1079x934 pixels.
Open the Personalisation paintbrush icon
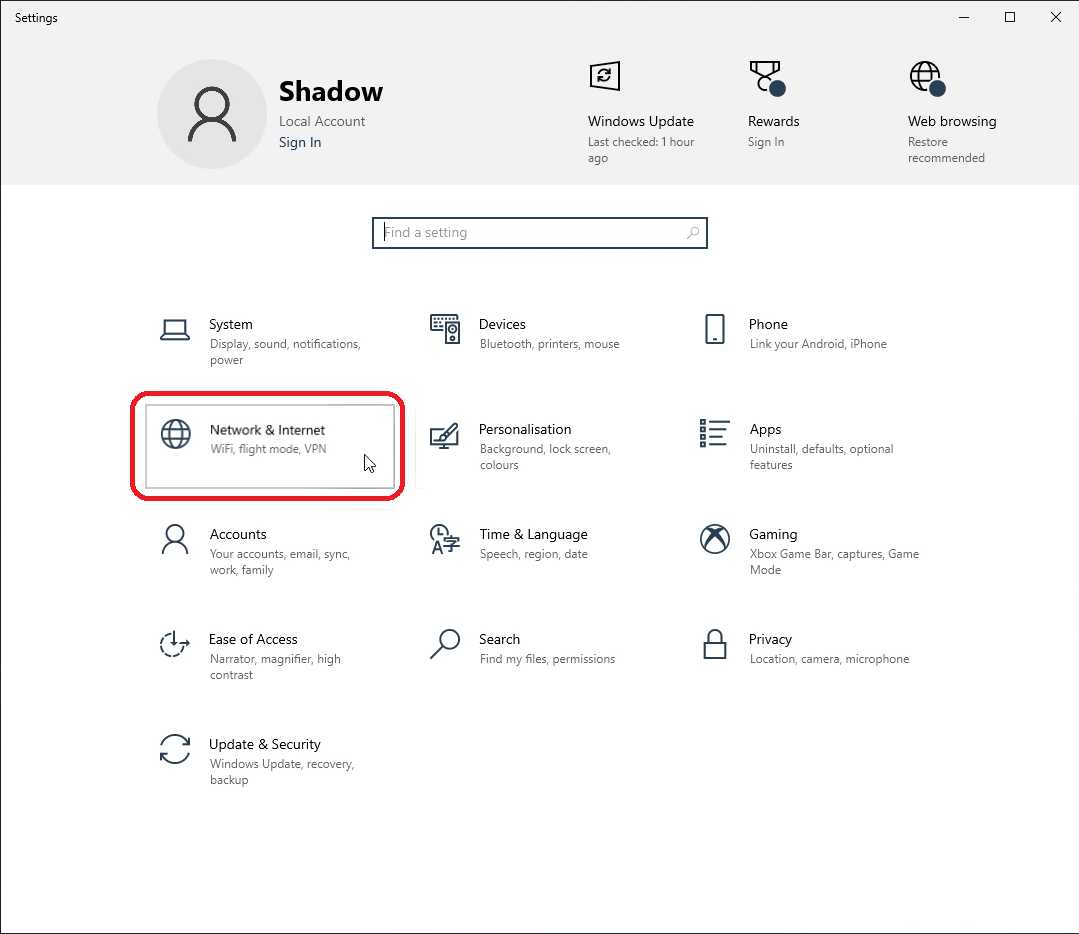tap(445, 436)
